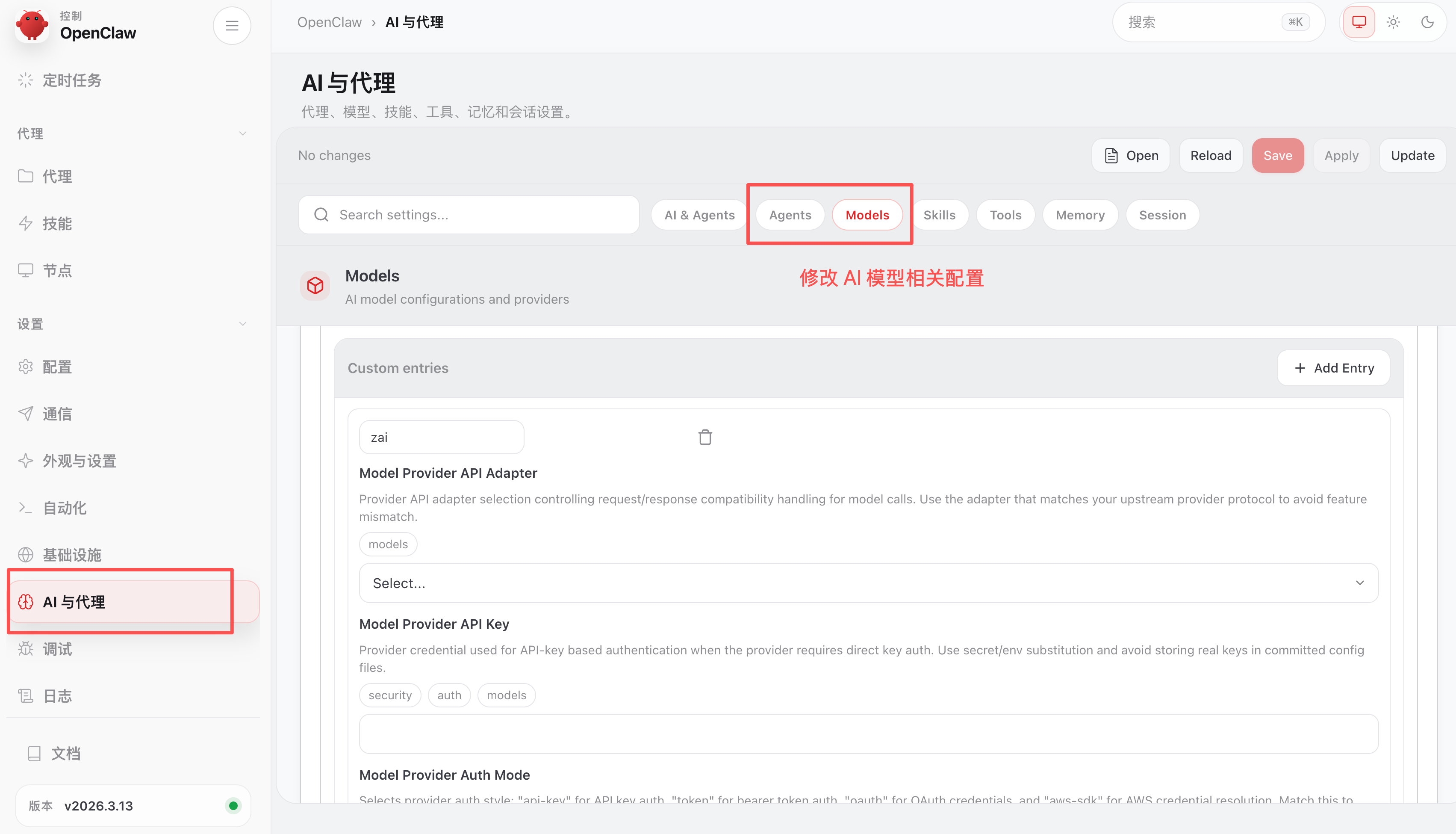Switch to the Memory tab
The image size is (1456, 834).
[1079, 216]
